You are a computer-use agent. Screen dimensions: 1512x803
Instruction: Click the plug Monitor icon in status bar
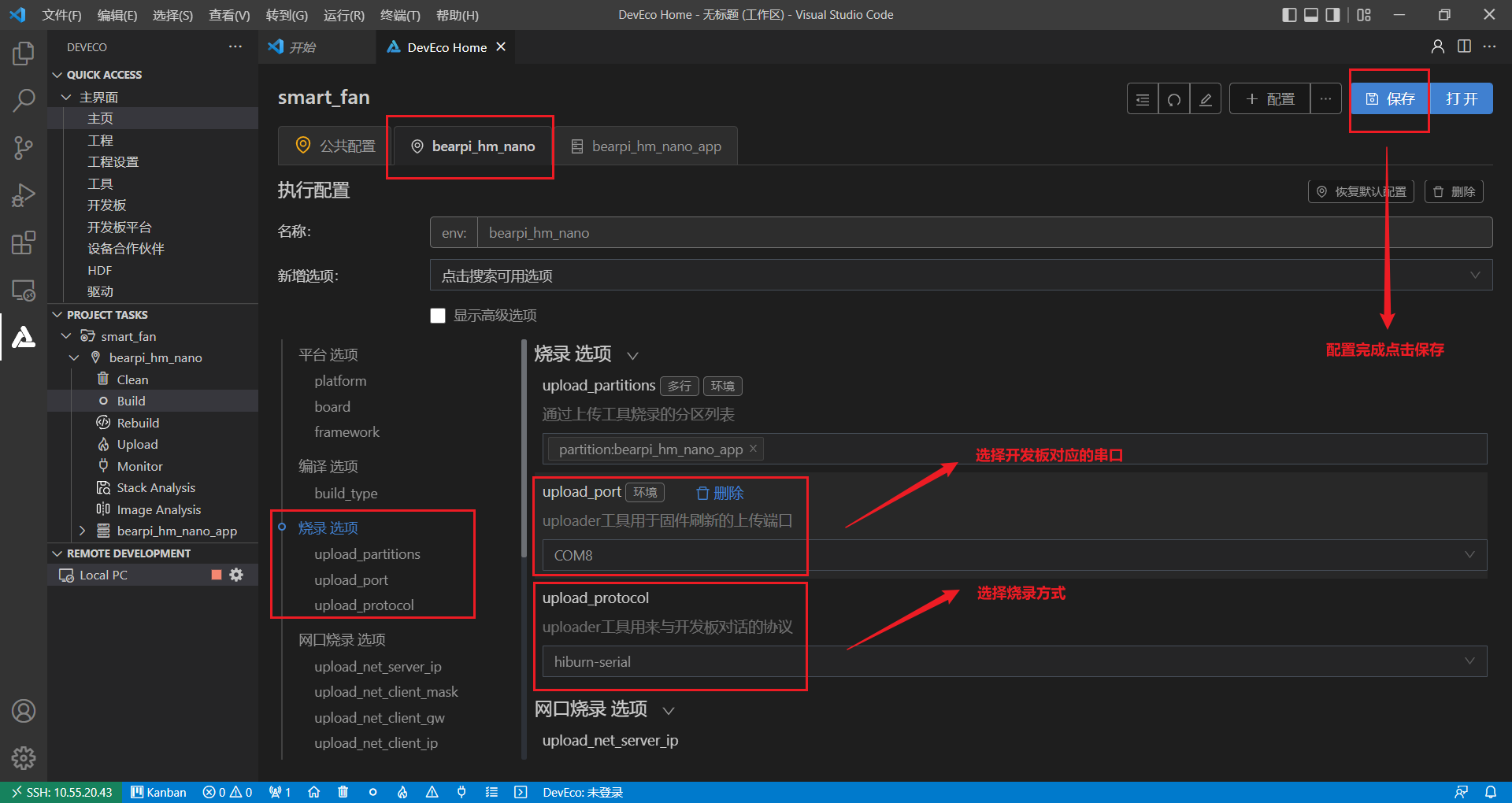tap(461, 792)
